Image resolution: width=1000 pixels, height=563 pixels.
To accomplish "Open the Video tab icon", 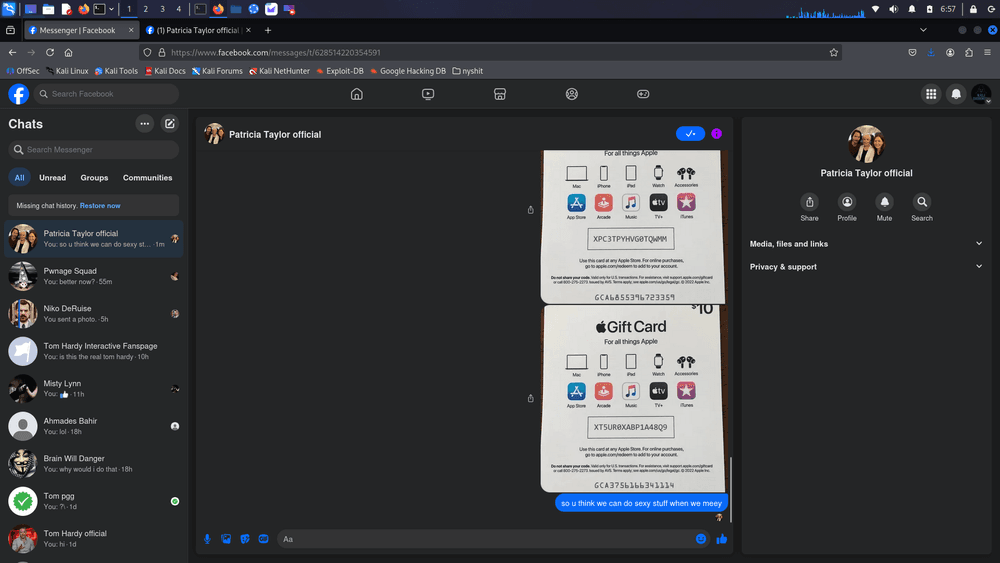I will coord(428,94).
